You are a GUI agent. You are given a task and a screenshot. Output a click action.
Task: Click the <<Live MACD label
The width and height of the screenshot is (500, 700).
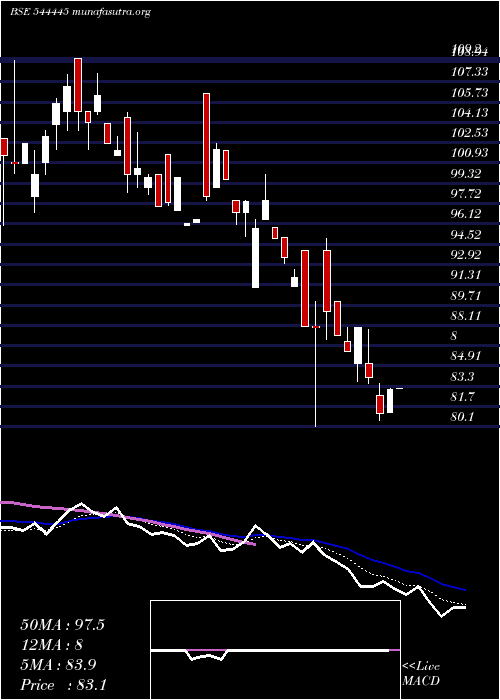[421, 674]
